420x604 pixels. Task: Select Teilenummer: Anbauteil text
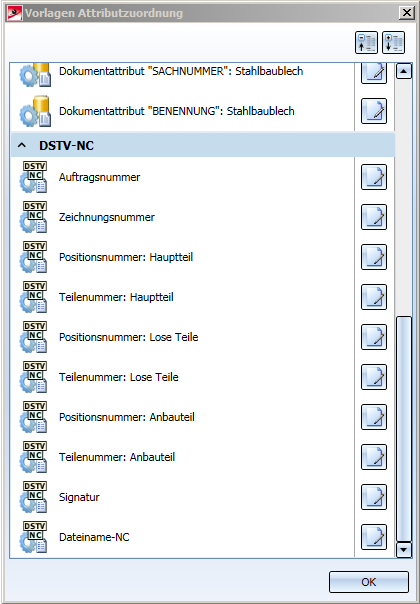click(117, 457)
